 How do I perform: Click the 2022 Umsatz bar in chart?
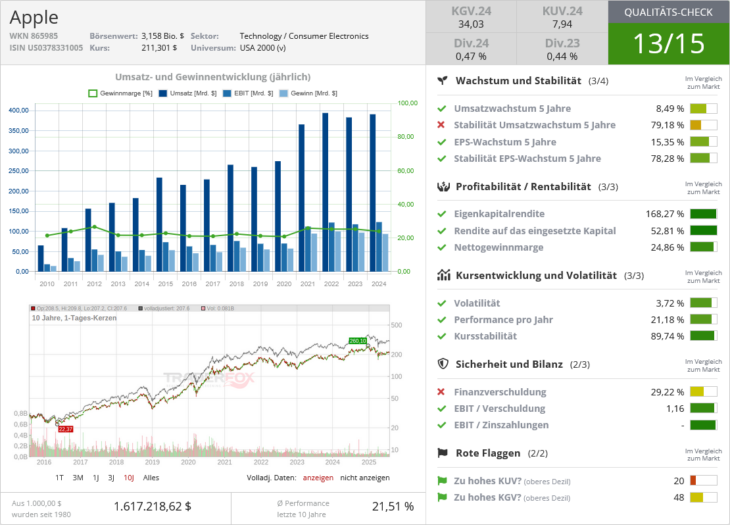(x=325, y=192)
